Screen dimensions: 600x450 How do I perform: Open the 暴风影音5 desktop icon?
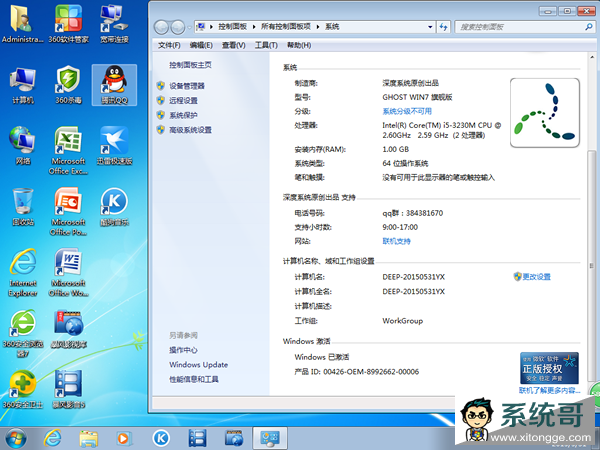tap(68, 390)
